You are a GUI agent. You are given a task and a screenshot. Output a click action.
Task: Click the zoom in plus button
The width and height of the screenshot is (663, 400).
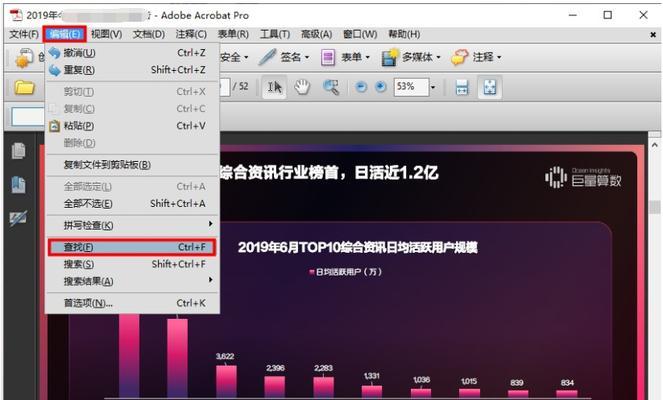(381, 87)
